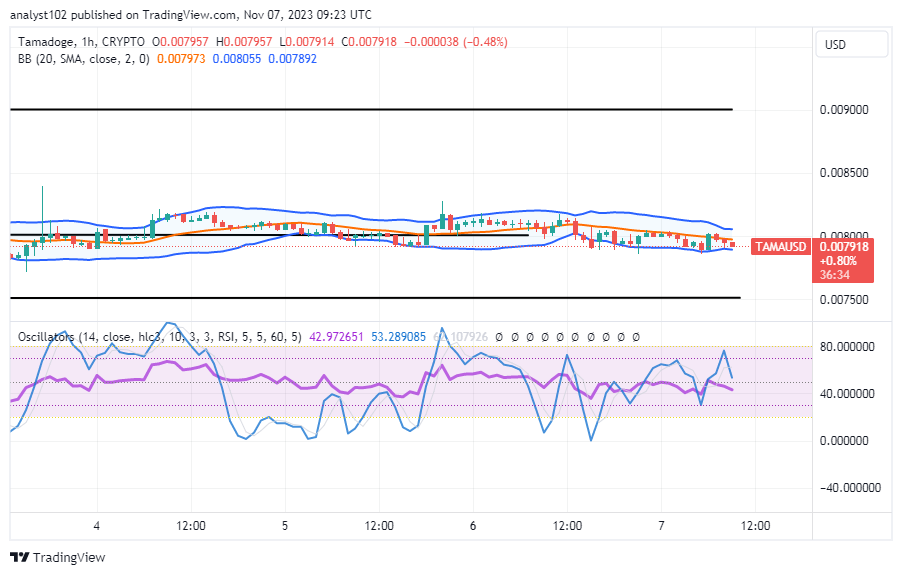902x575 pixels.
Task: Click the change -0.000038 (-0.48%) text
Action: click(x=456, y=42)
